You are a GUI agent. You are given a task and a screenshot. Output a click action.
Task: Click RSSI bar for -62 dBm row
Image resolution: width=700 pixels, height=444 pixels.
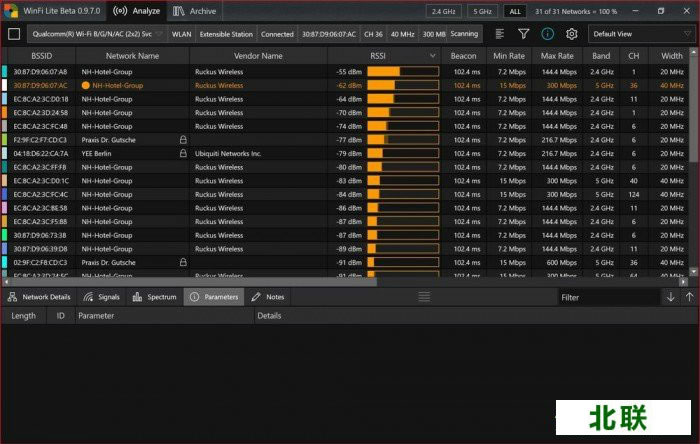click(x=403, y=85)
